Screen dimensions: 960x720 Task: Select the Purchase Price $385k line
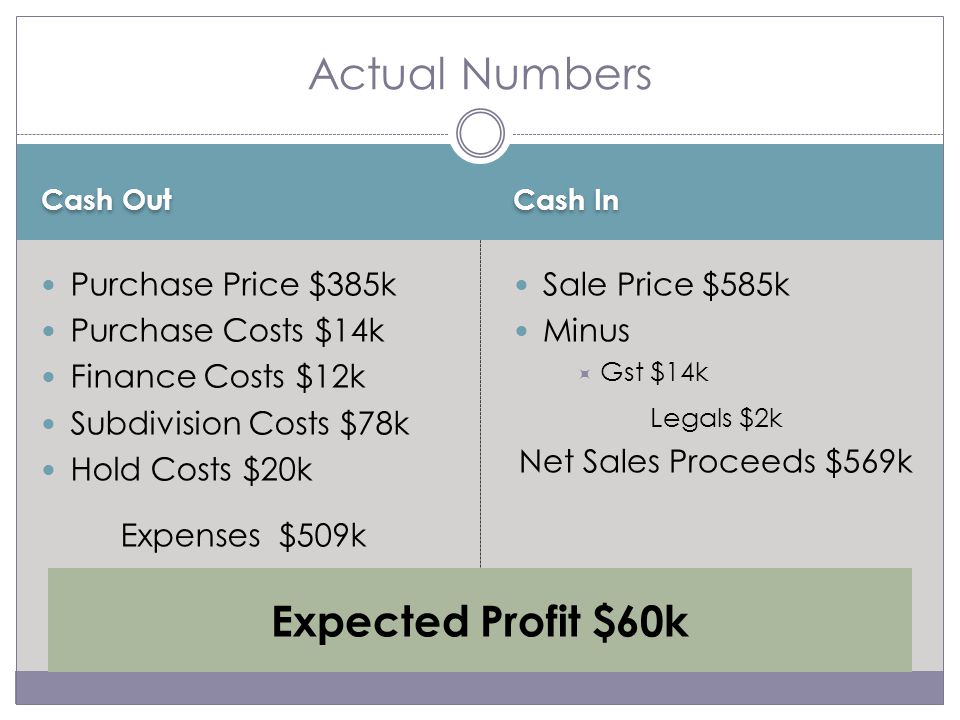point(233,285)
